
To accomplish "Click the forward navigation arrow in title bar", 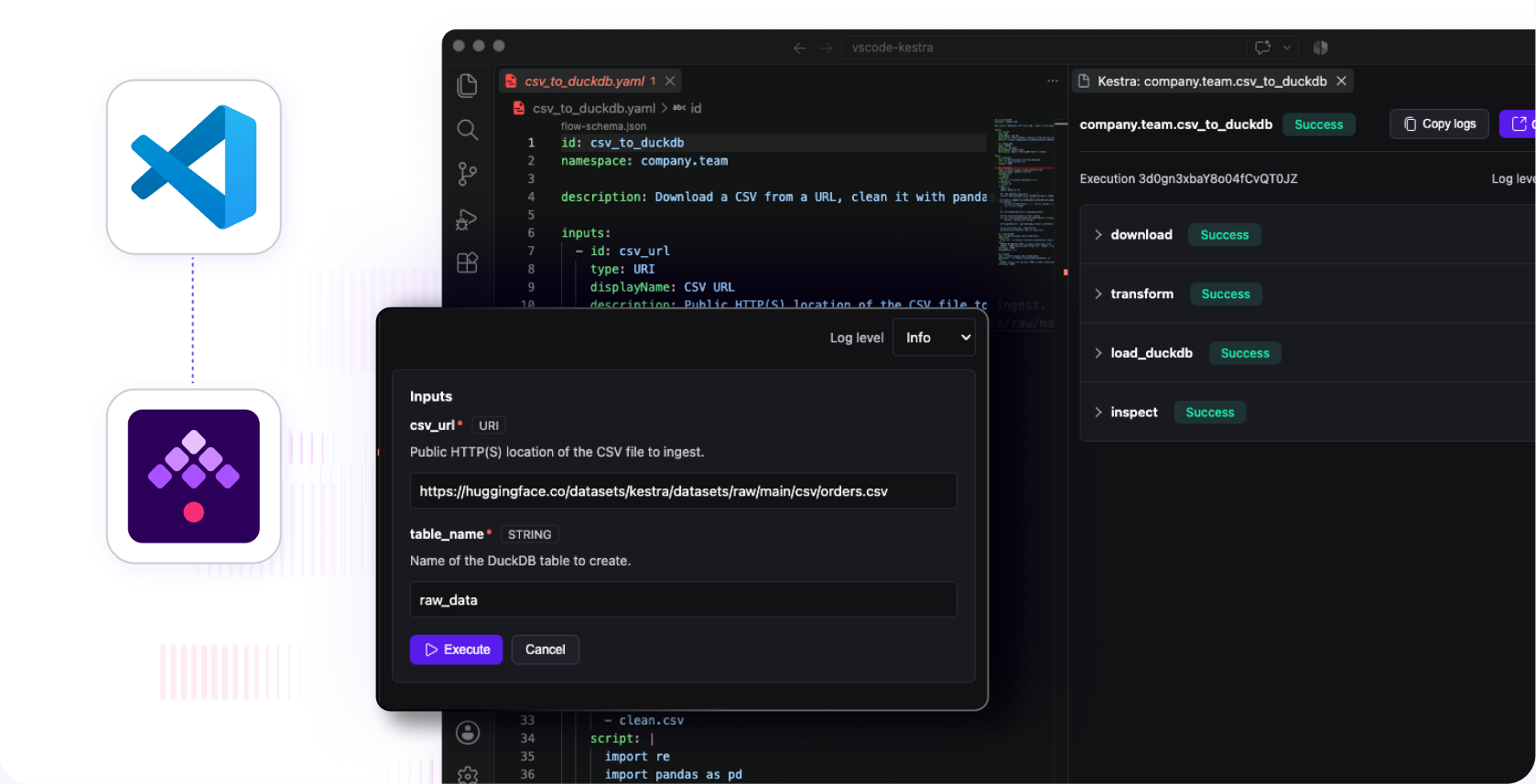I will click(826, 48).
